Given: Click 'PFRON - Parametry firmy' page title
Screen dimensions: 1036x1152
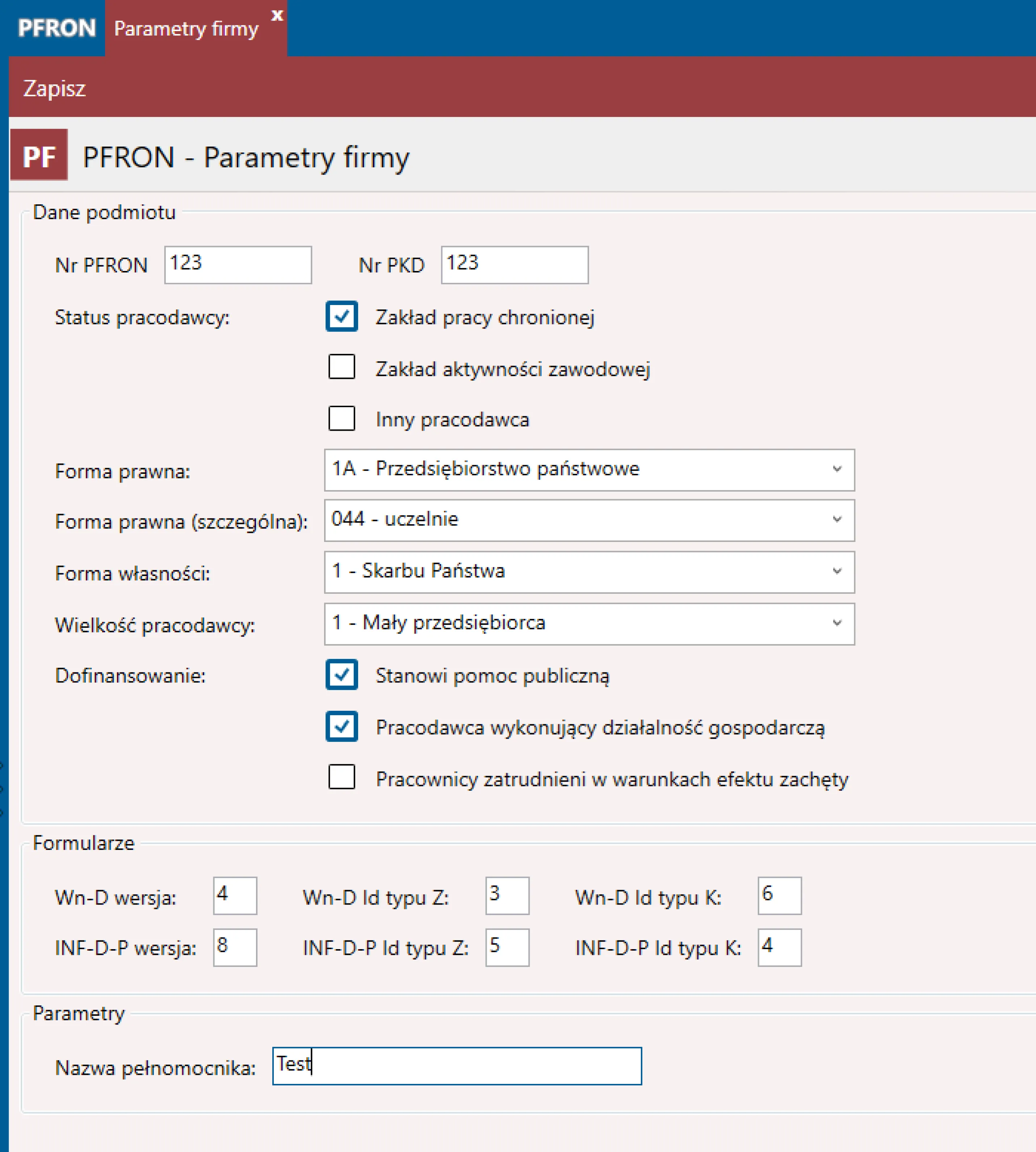Looking at the screenshot, I should click(246, 157).
